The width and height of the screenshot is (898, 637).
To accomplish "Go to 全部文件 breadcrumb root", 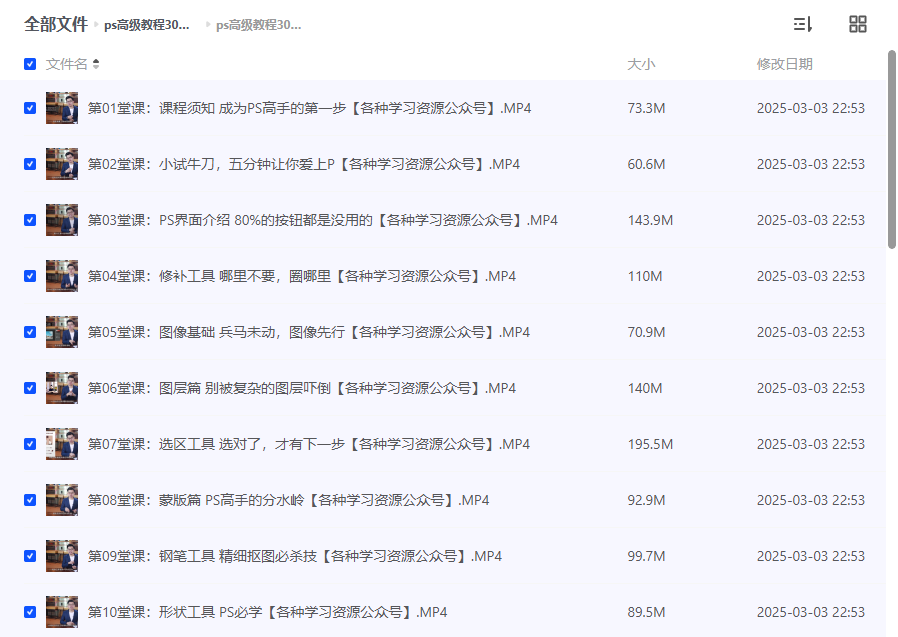I will 56,25.
